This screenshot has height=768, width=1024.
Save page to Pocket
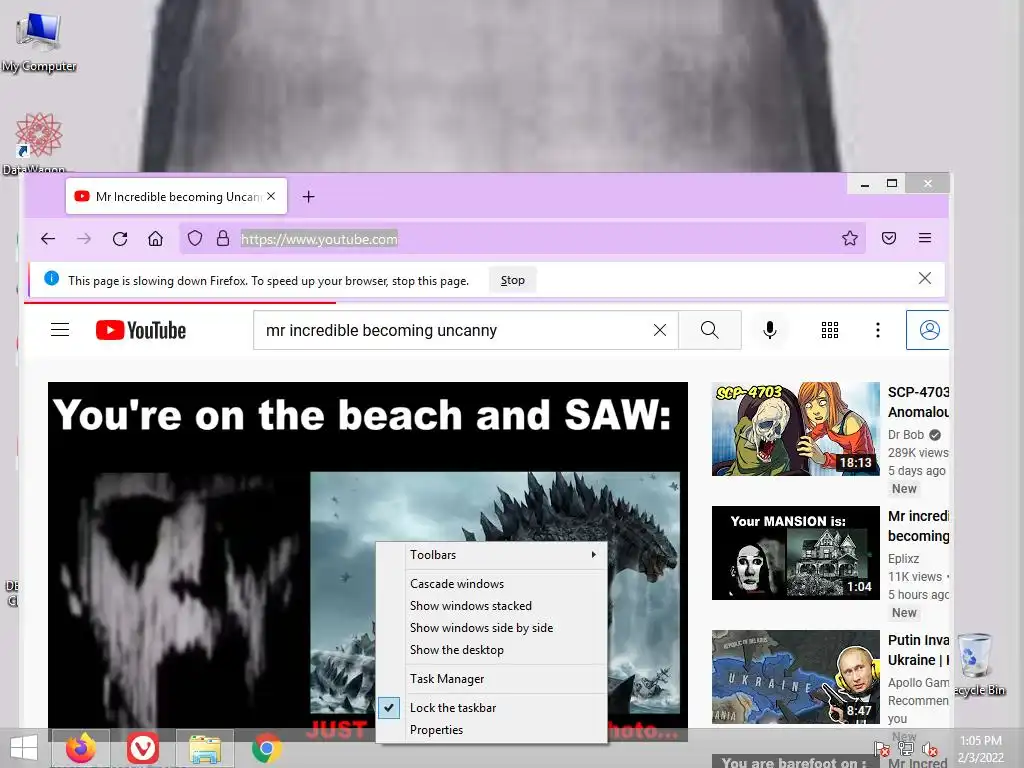pos(888,238)
